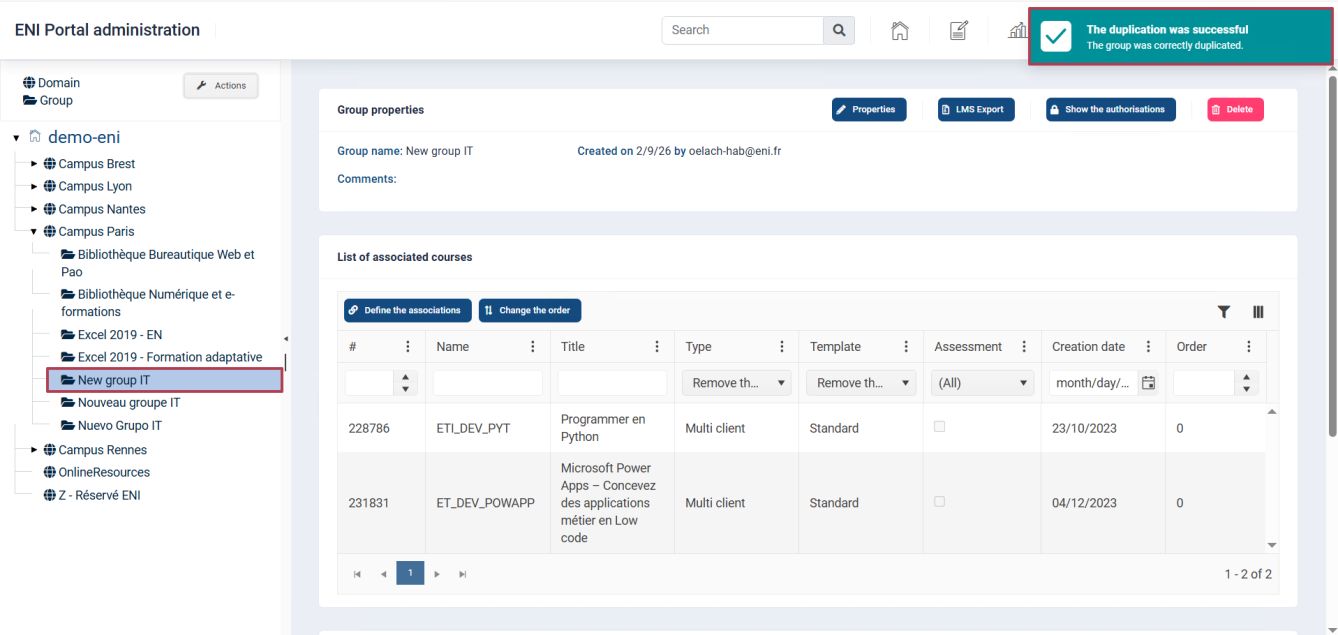Click the edit notepad icon in header

[x=958, y=30]
